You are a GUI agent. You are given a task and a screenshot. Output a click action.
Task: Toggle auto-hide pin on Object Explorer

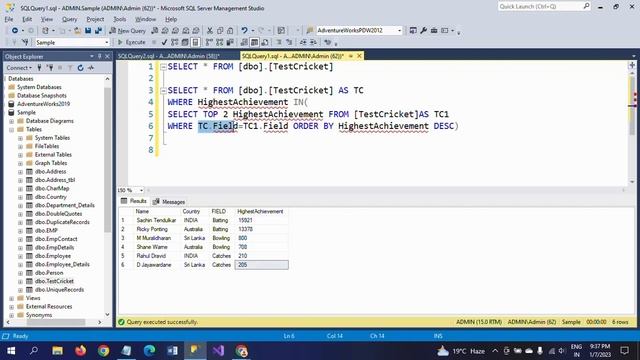pos(100,56)
